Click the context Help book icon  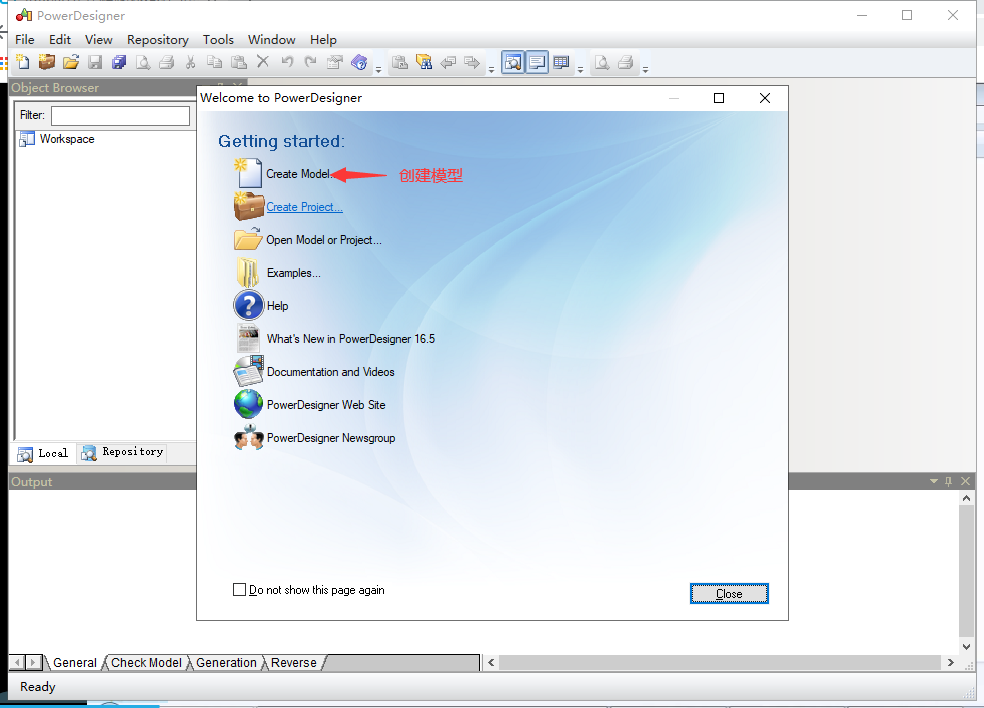359,62
